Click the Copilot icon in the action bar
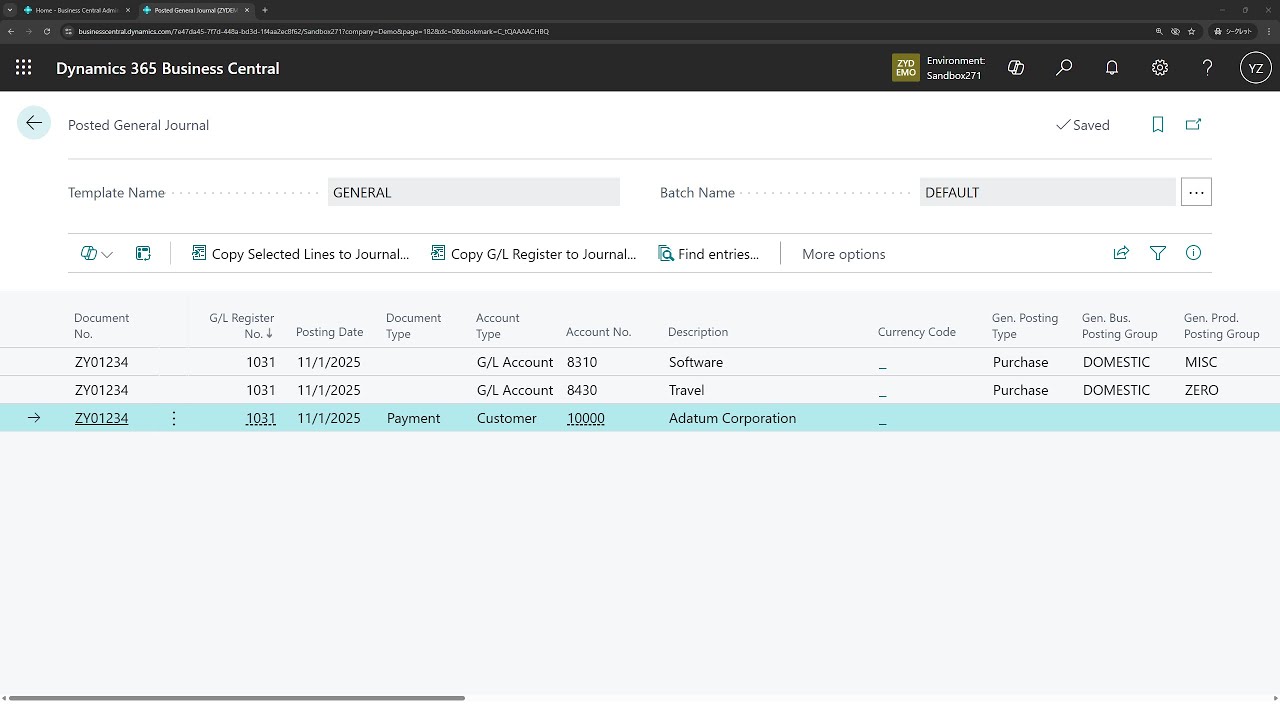Viewport: 1280px width, 720px height. [89, 254]
